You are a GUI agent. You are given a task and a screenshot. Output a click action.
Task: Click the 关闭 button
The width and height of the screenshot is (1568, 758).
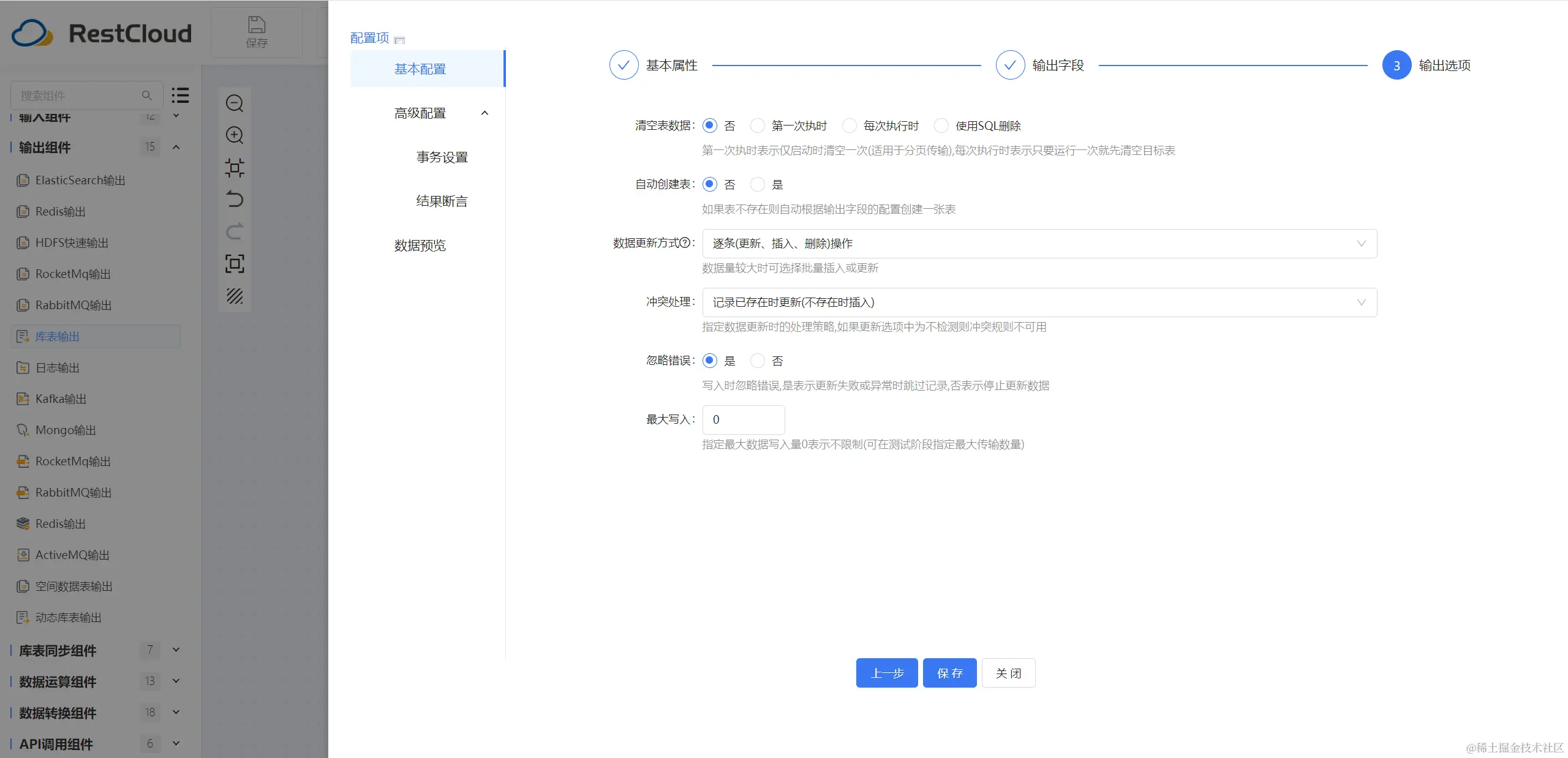point(1008,673)
